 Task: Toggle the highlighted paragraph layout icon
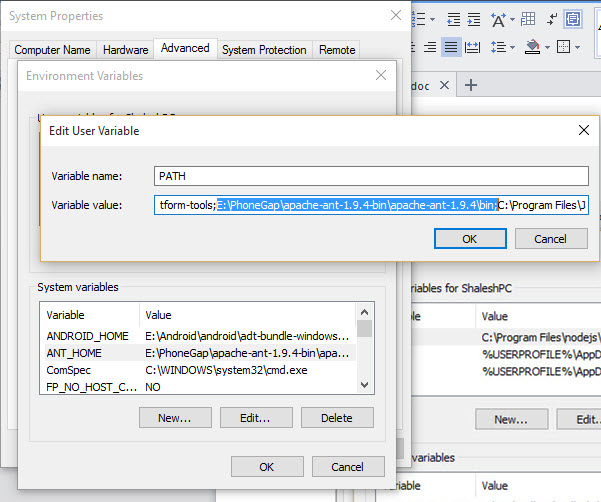(x=573, y=19)
